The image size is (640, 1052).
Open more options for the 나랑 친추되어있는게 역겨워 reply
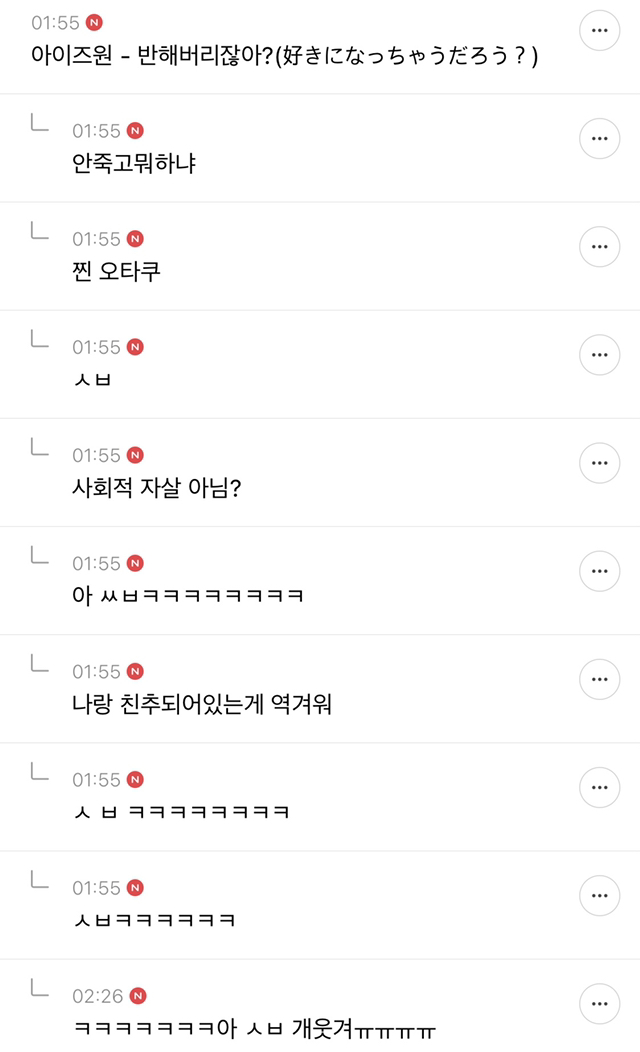coord(600,678)
